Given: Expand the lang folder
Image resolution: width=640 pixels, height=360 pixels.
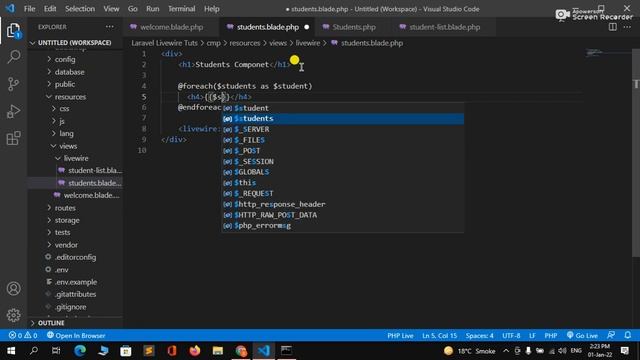Looking at the screenshot, I should tap(66, 133).
